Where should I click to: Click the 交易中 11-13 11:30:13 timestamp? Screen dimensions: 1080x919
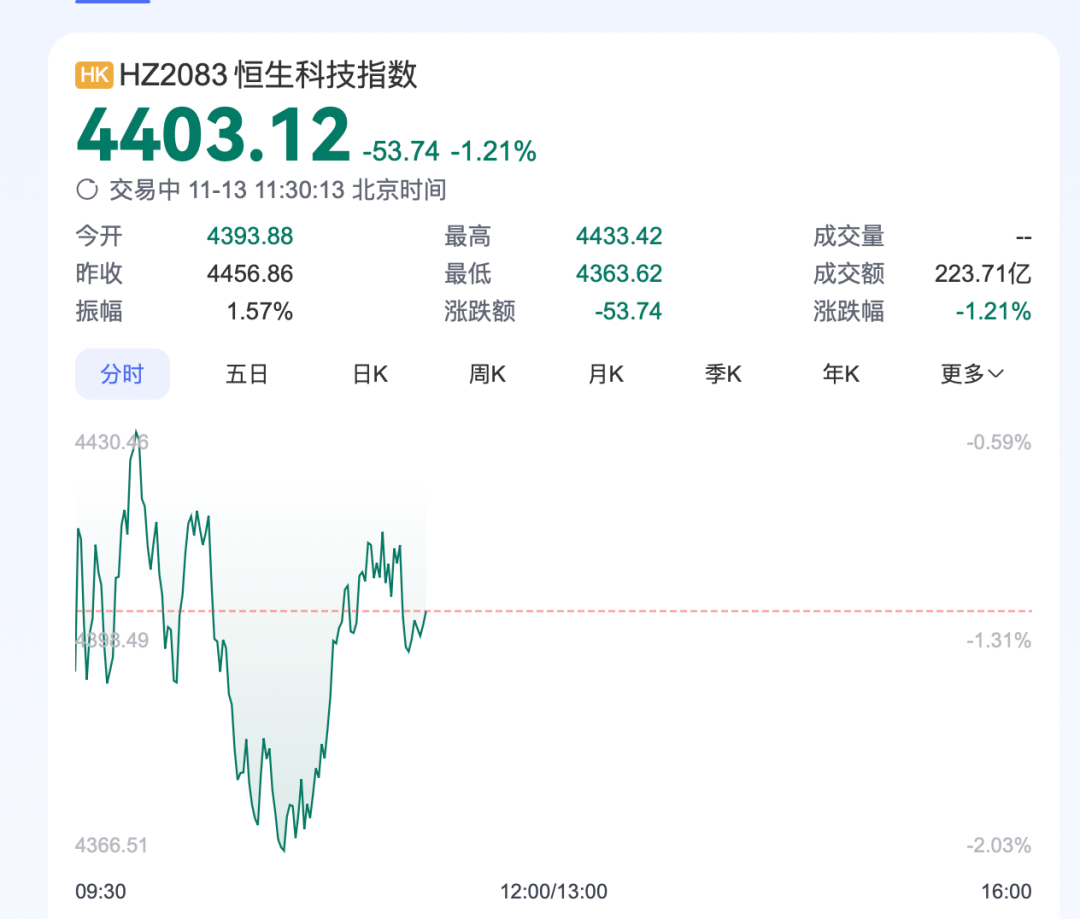pyautogui.click(x=278, y=189)
